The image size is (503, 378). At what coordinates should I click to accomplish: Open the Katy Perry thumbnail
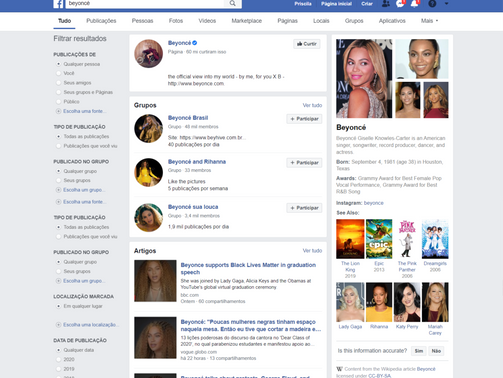point(407,302)
